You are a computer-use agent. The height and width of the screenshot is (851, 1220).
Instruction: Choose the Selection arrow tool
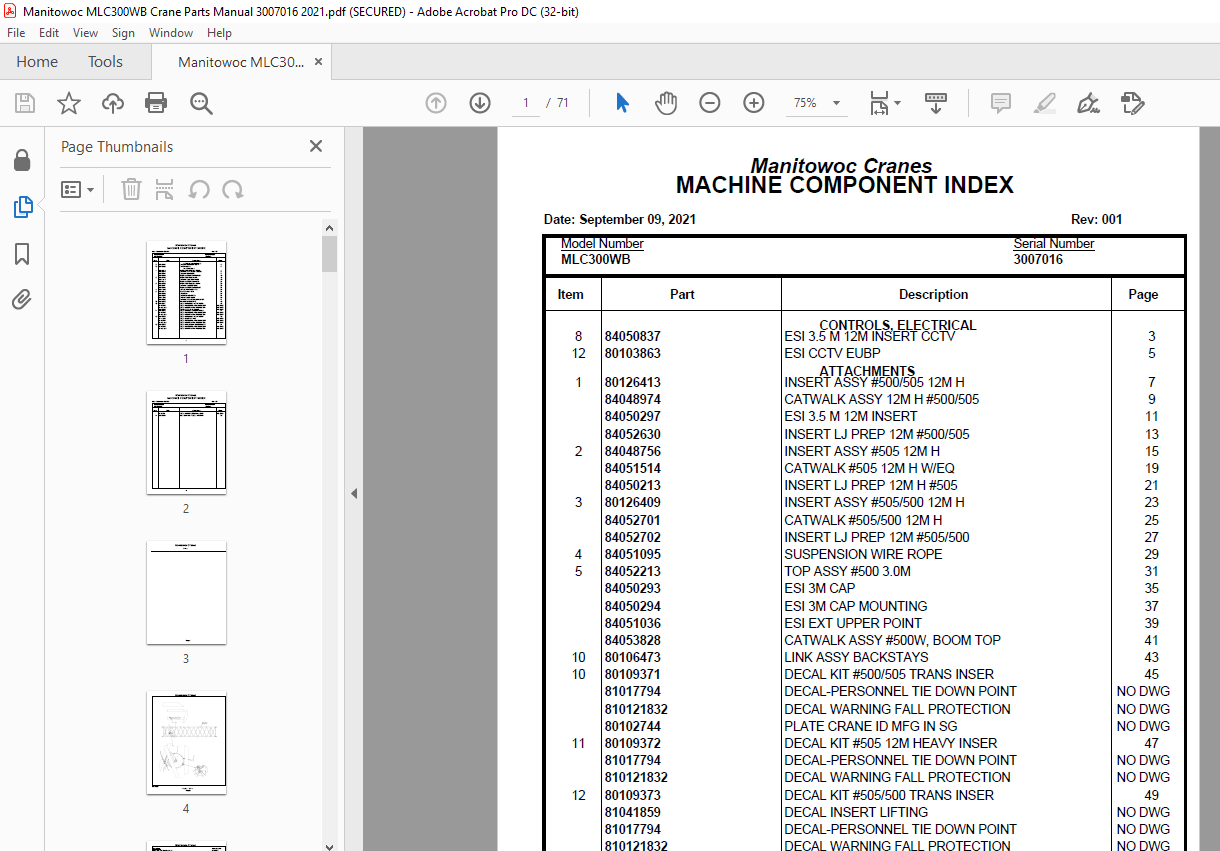tap(622, 103)
